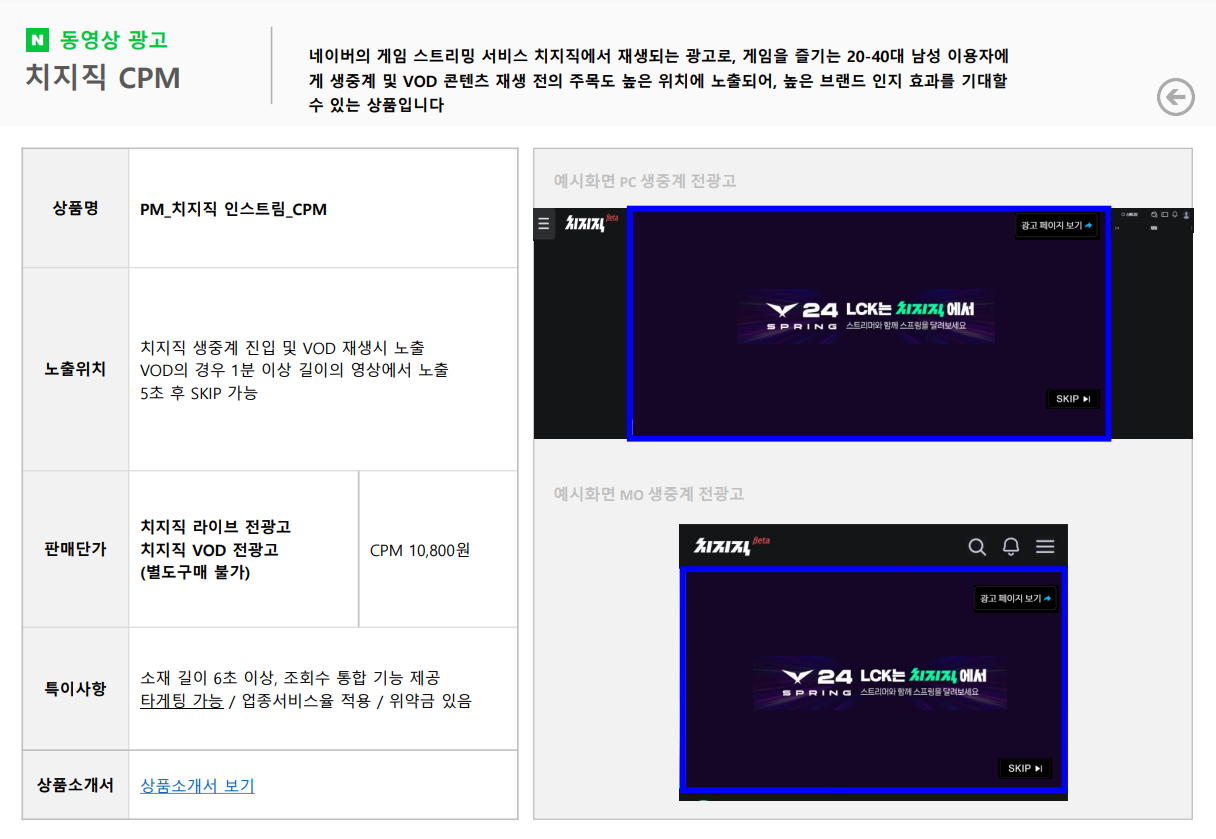Click the notification bell in the PC example header
This screenshot has height=839, width=1216.
(1174, 214)
